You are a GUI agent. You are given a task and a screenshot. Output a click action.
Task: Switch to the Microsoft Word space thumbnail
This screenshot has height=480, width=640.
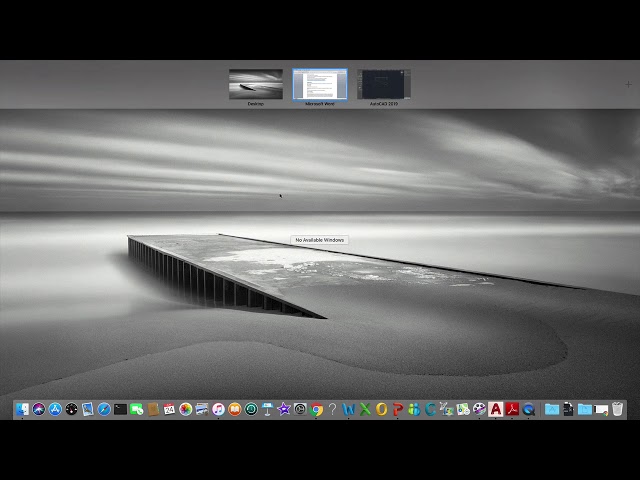pos(320,84)
